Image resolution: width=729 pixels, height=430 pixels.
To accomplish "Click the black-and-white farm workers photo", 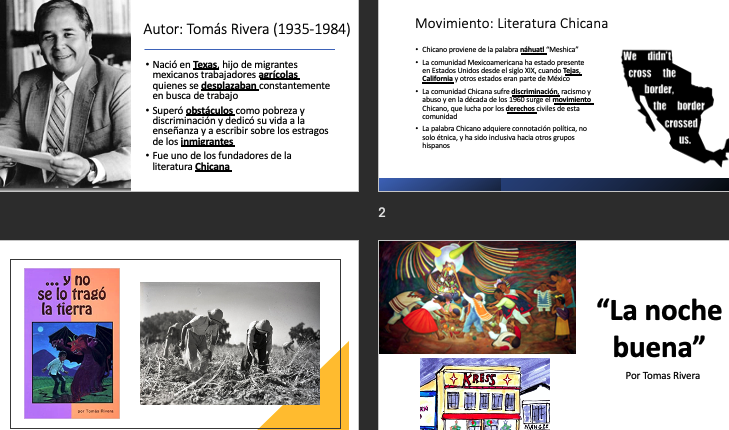I will click(x=230, y=344).
